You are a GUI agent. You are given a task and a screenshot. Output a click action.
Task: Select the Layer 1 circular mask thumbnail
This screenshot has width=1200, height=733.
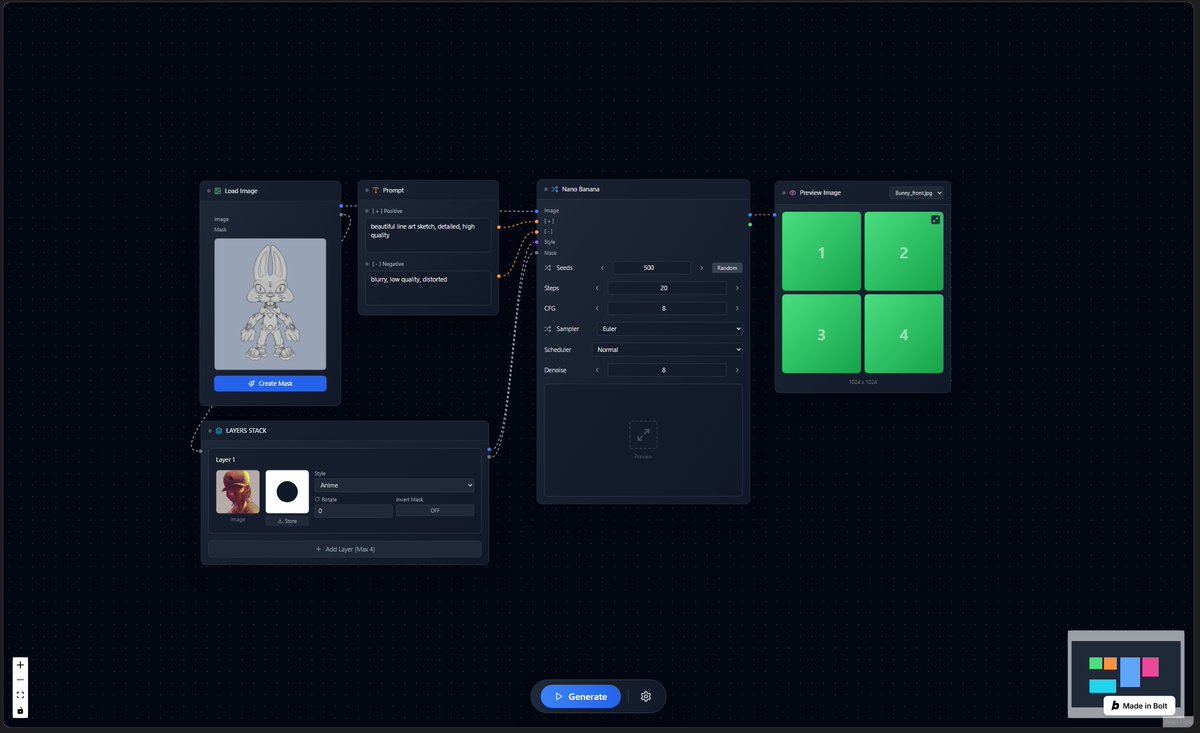(287, 492)
